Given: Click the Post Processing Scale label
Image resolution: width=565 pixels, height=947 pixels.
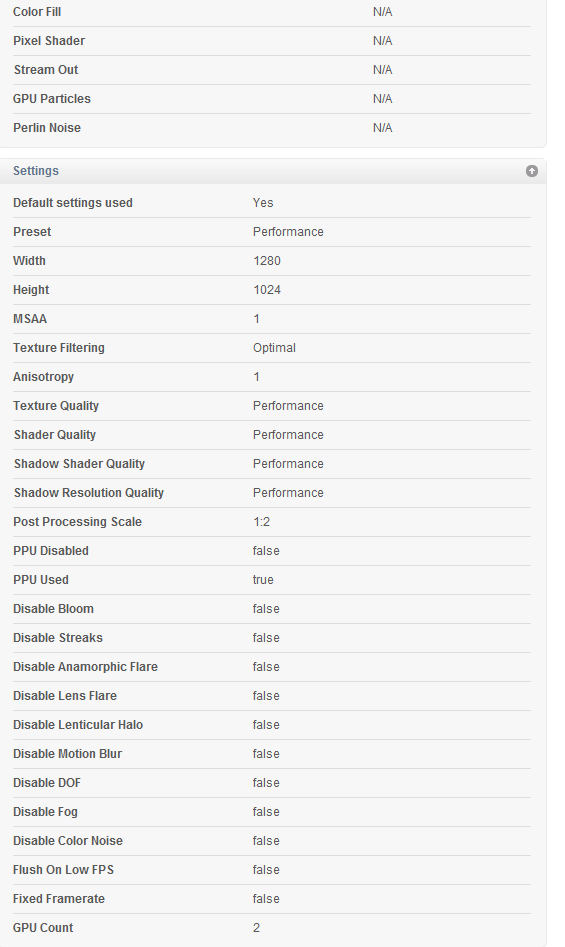Looking at the screenshot, I should point(77,522).
